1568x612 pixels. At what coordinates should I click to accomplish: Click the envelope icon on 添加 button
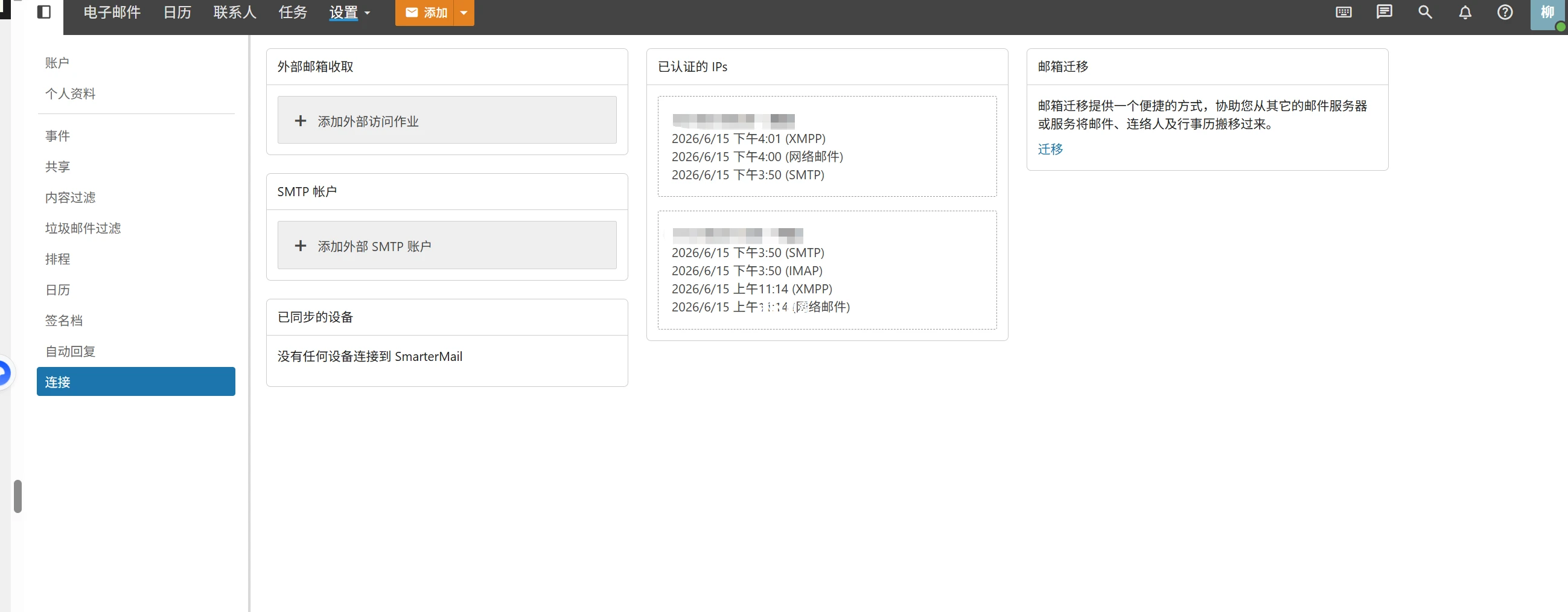tap(412, 12)
